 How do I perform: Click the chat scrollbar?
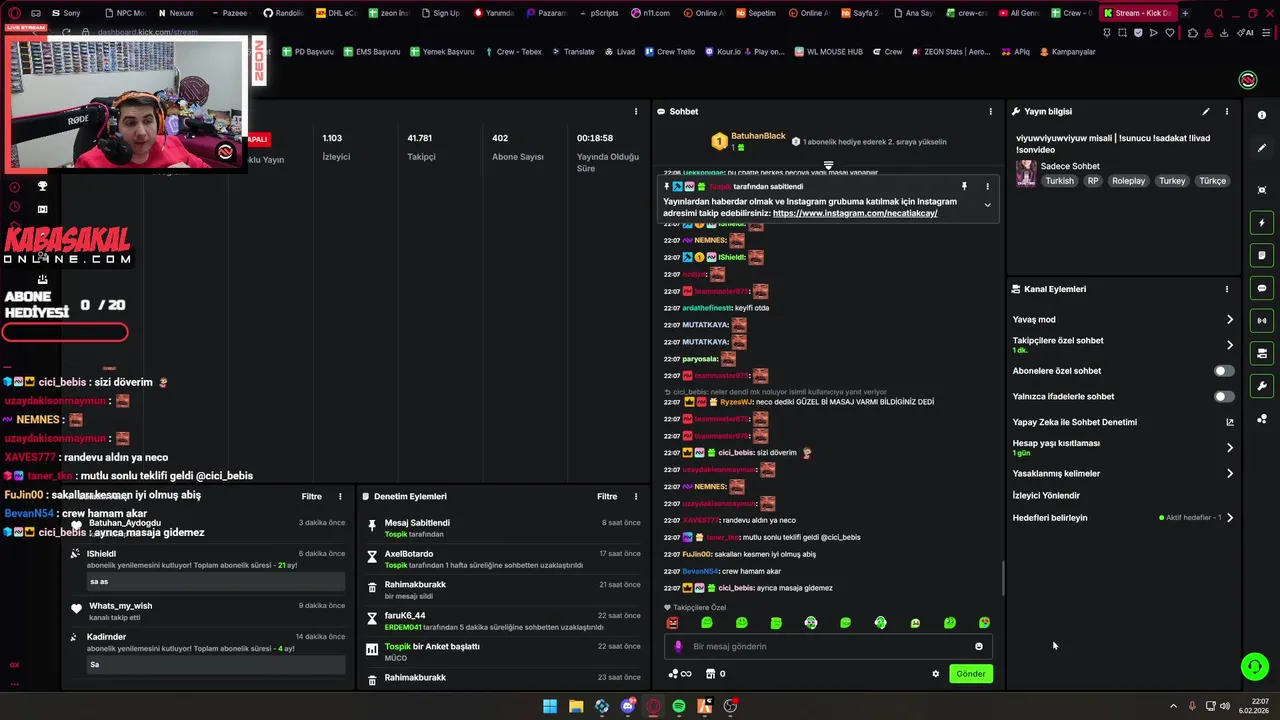1003,577
